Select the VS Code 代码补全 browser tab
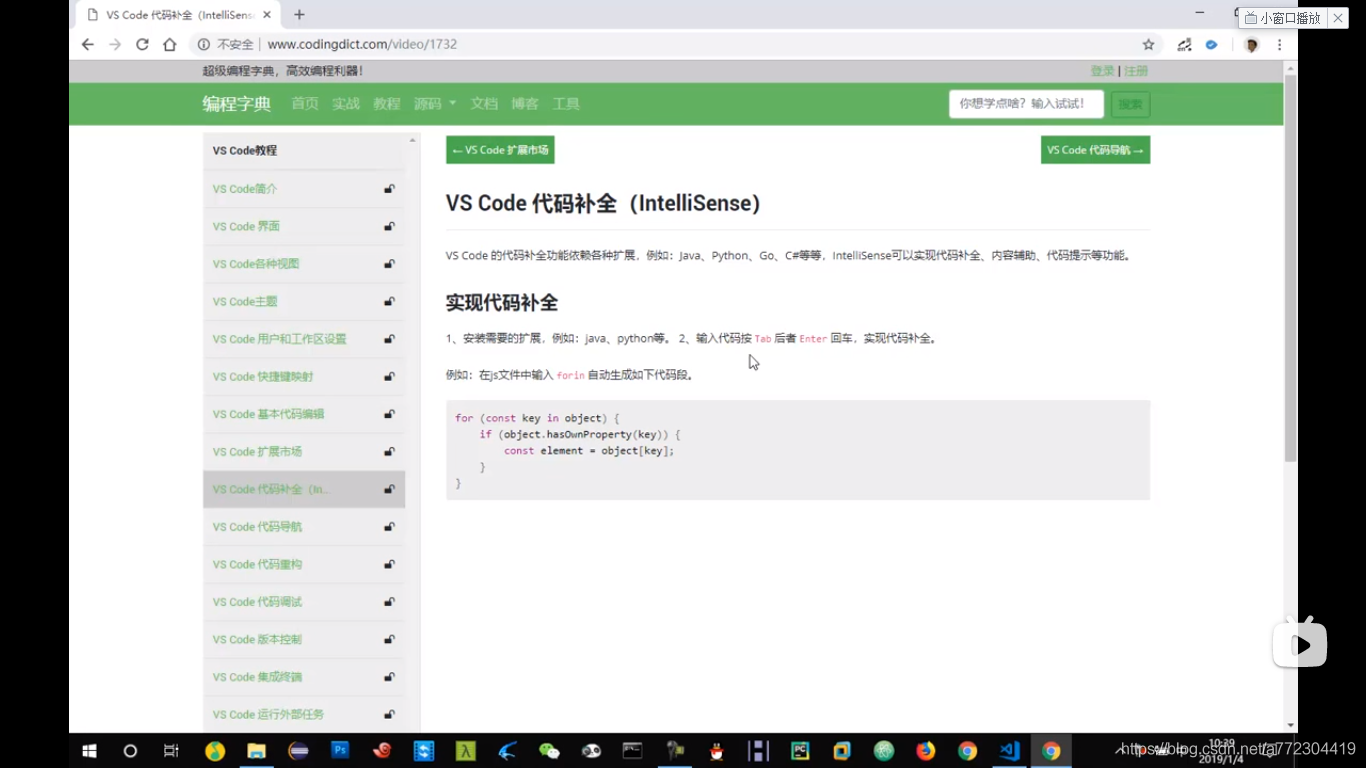Viewport: 1366px width, 768px height. pyautogui.click(x=178, y=15)
